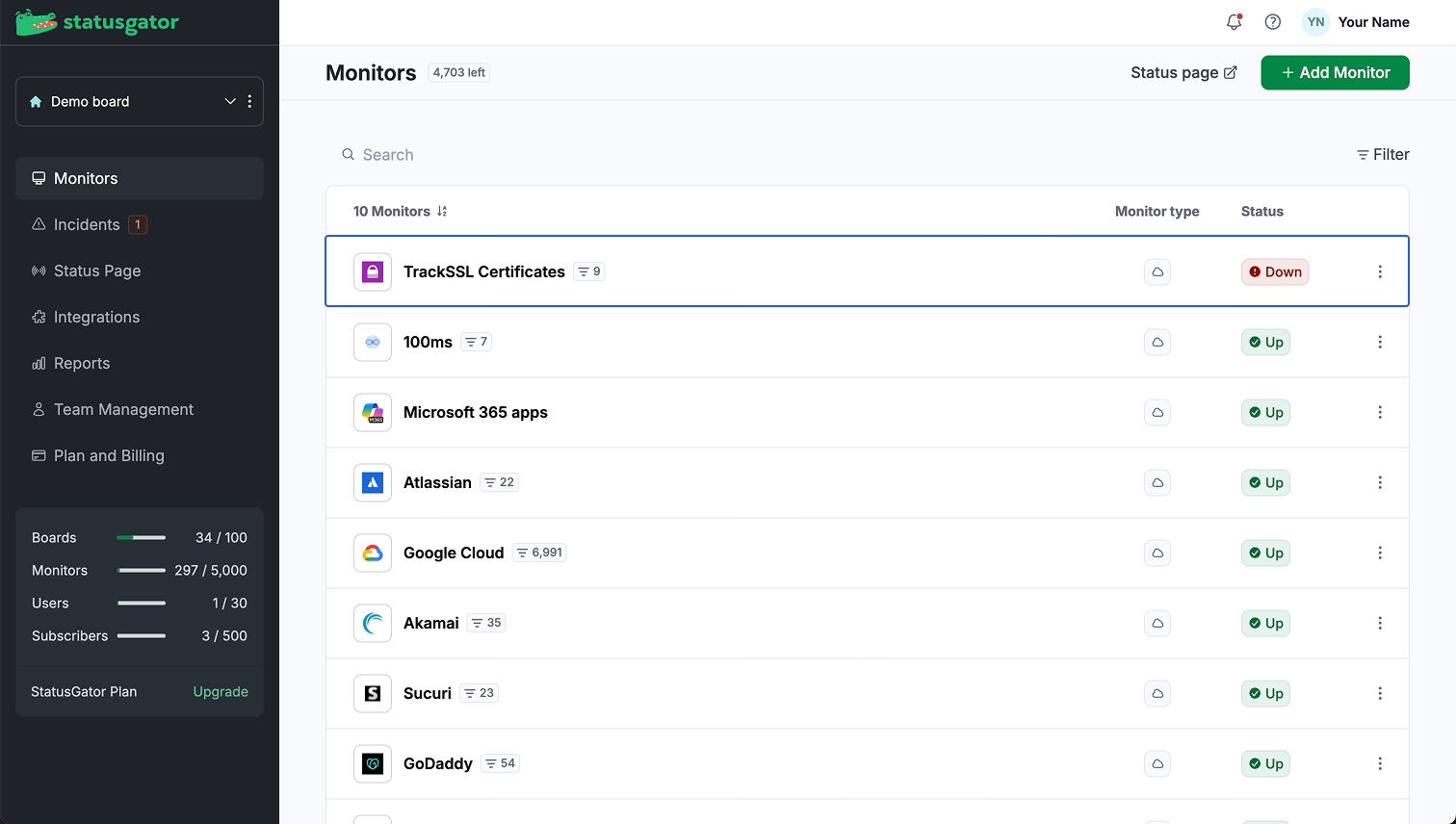Click the cloud monitor type icon for Atlassian
This screenshot has height=824, width=1456.
coord(1157,482)
